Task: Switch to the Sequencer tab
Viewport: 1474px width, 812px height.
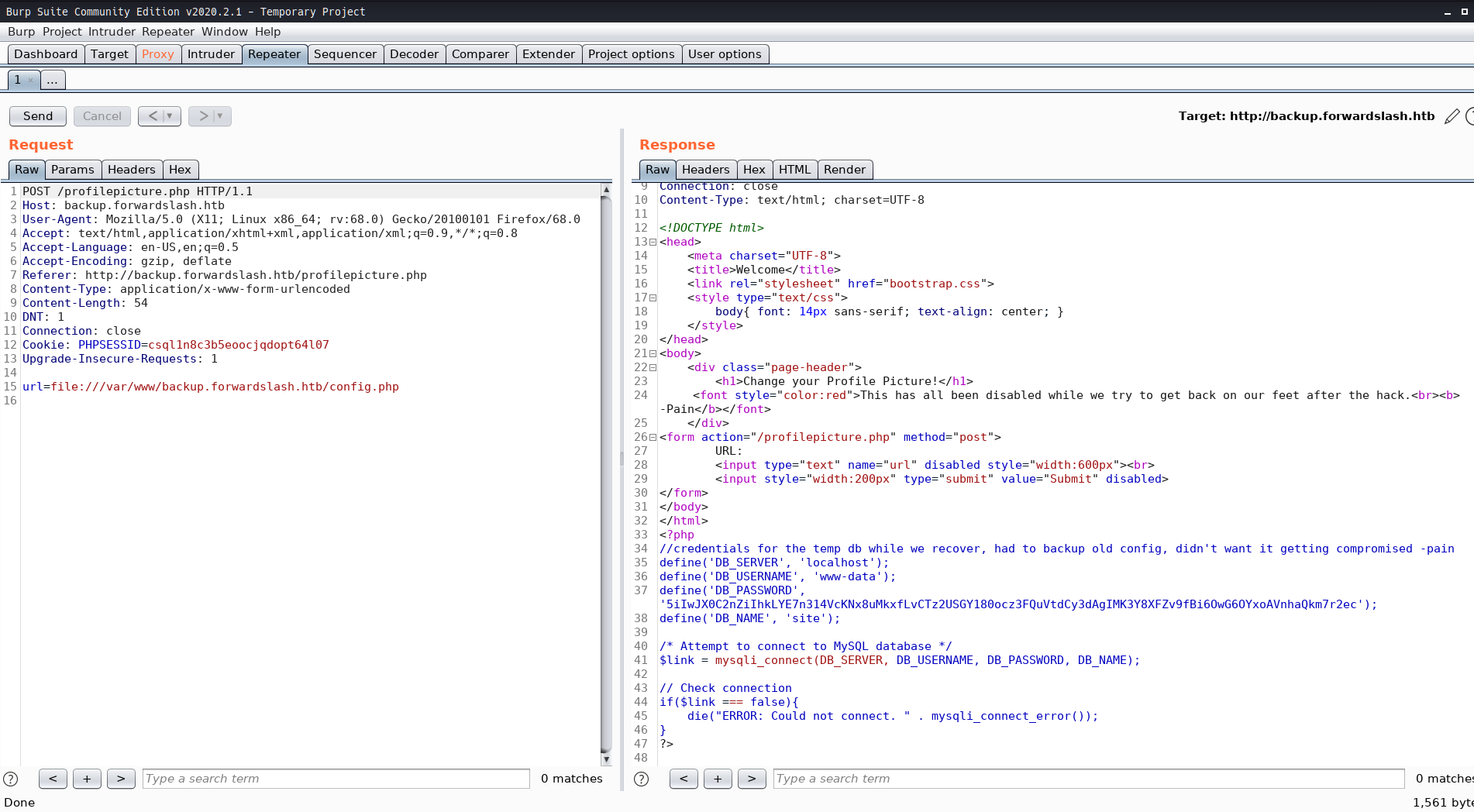Action: (x=345, y=54)
